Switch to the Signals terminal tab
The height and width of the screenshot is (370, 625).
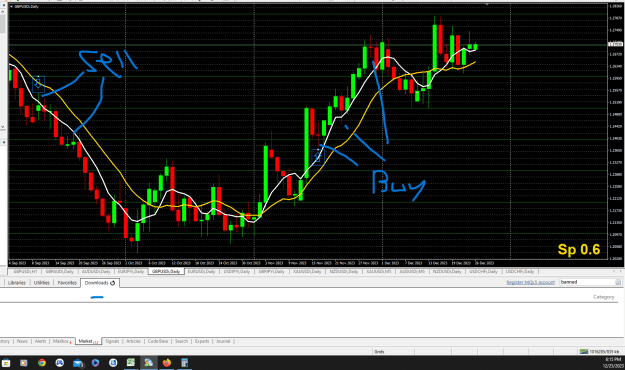tap(112, 341)
